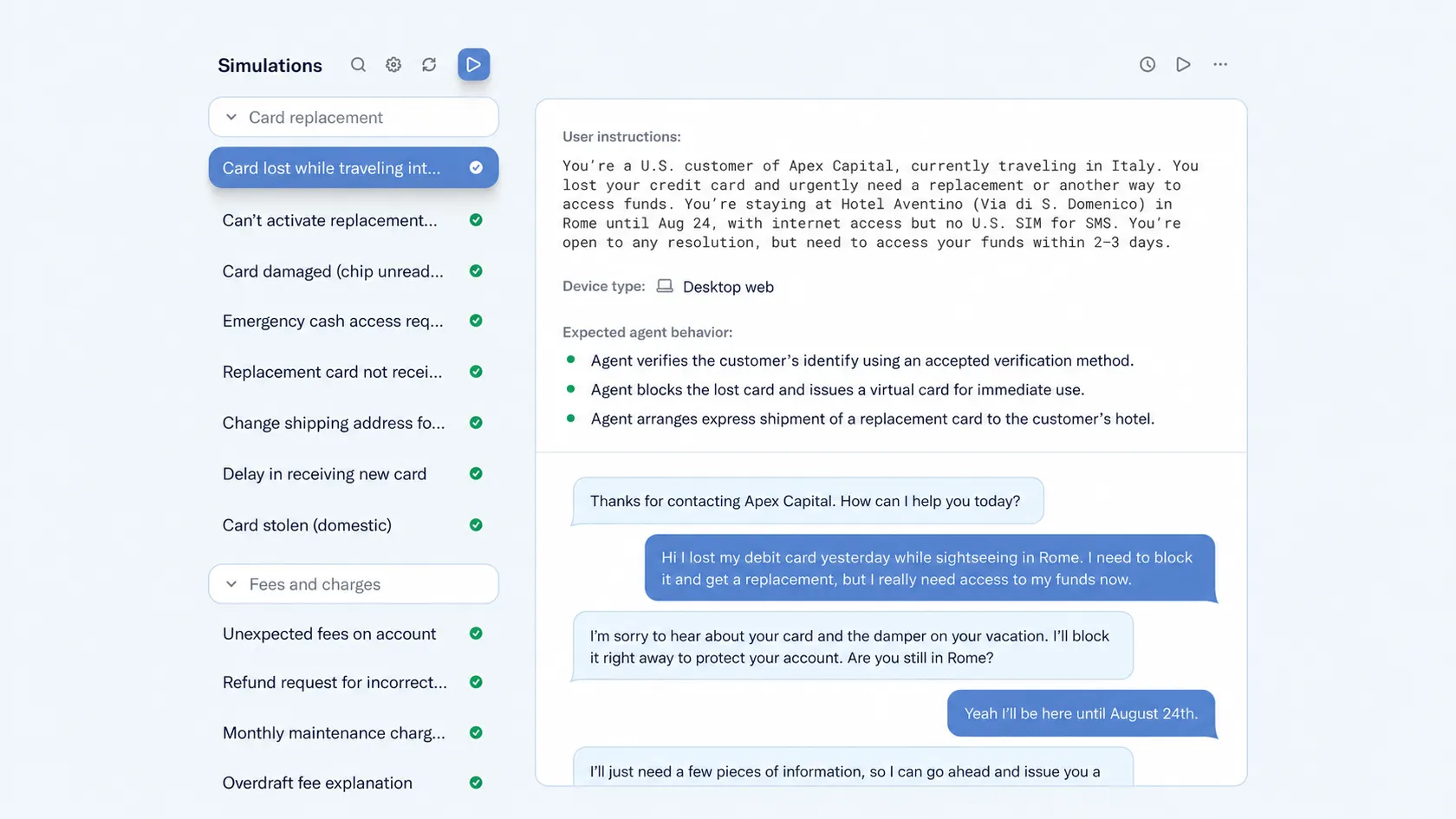Open run history clock icon
The height and width of the screenshot is (819, 1456).
[x=1147, y=64]
